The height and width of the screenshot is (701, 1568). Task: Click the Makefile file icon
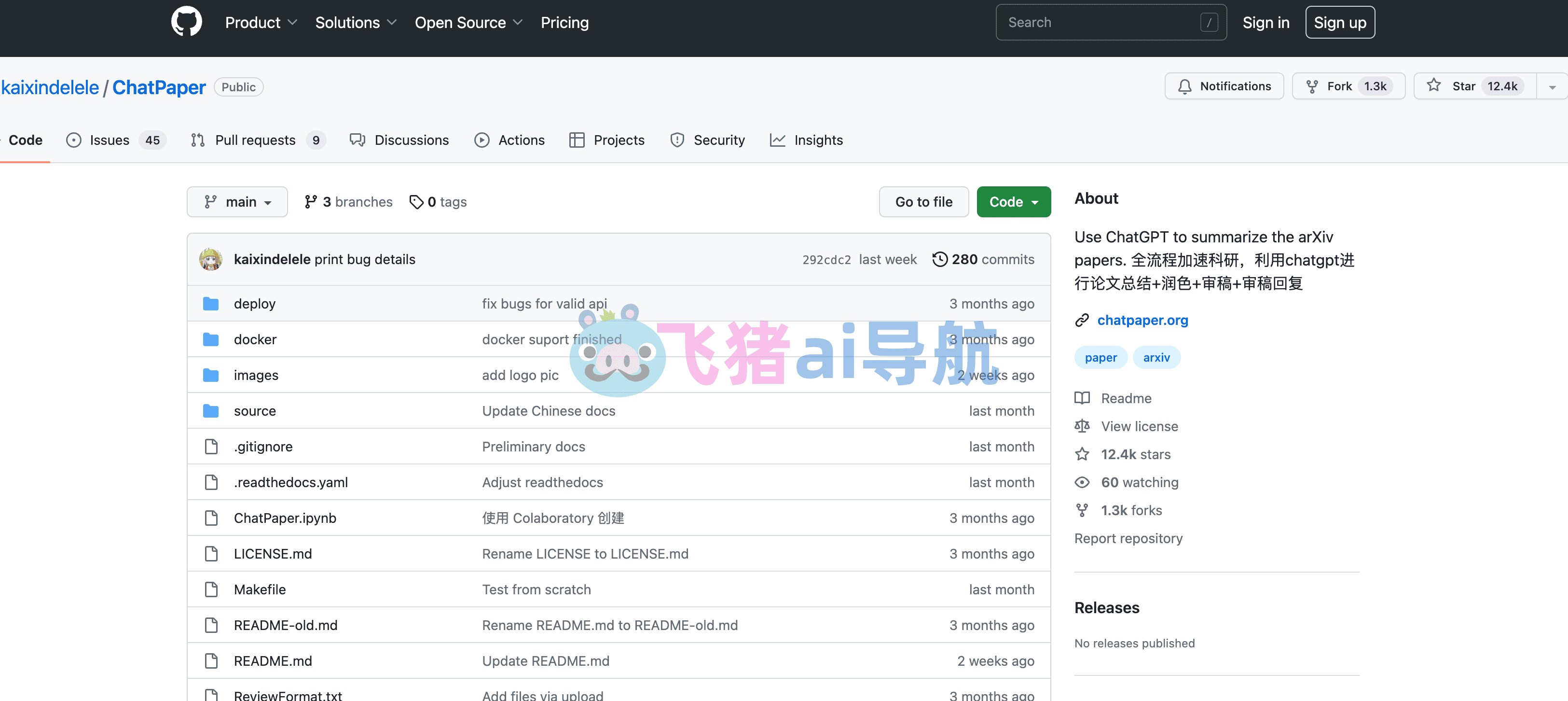point(211,589)
